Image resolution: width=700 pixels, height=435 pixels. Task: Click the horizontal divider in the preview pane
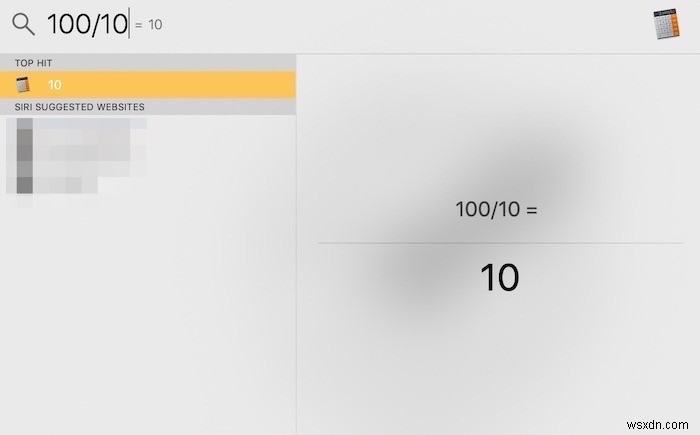[x=500, y=243]
